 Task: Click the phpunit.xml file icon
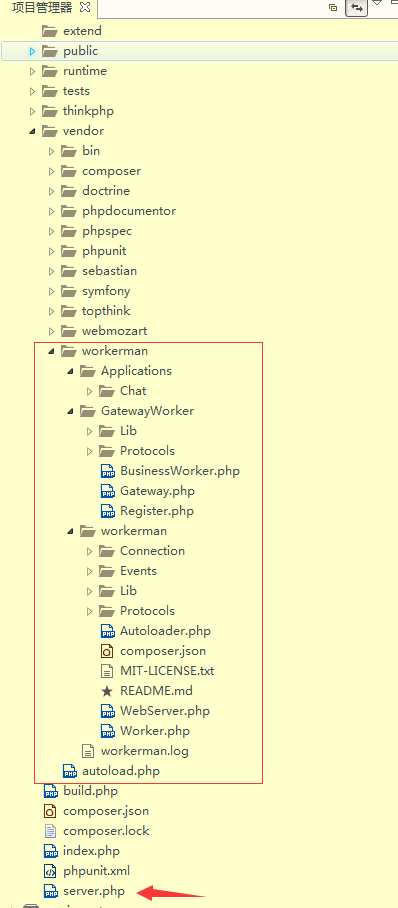51,871
